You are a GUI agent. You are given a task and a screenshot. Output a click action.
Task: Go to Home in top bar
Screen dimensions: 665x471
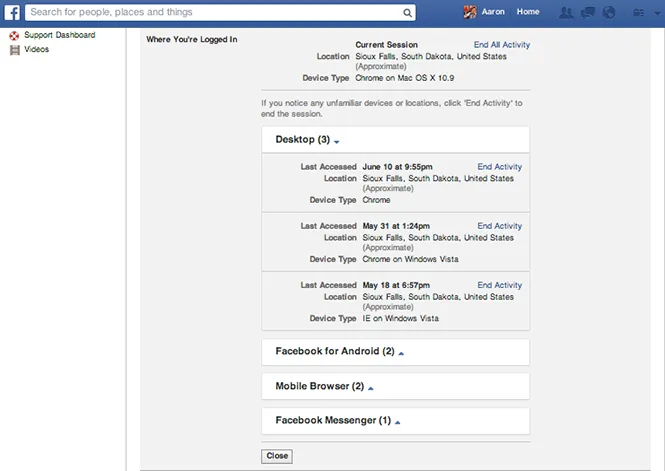click(528, 12)
